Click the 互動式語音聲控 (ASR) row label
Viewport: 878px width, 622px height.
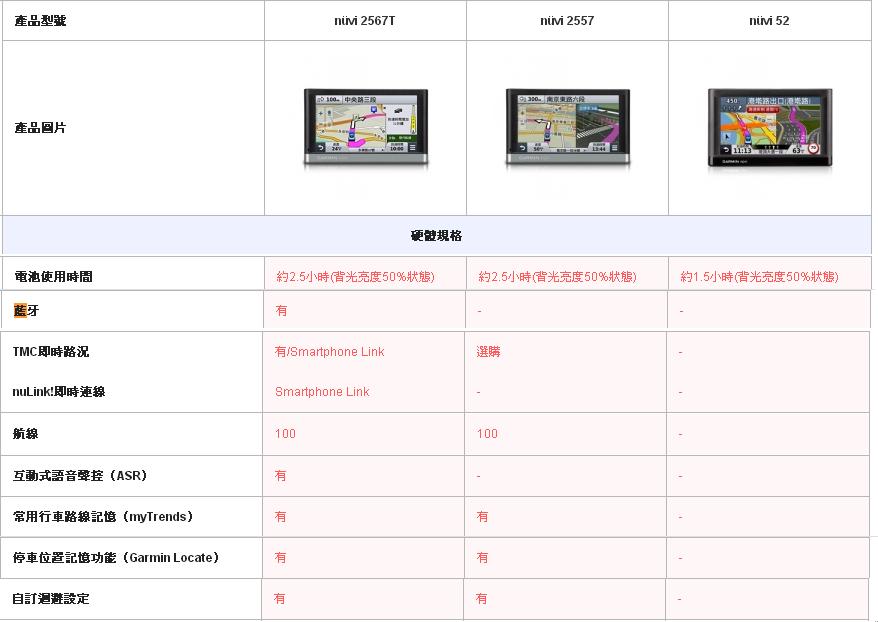click(x=80, y=475)
